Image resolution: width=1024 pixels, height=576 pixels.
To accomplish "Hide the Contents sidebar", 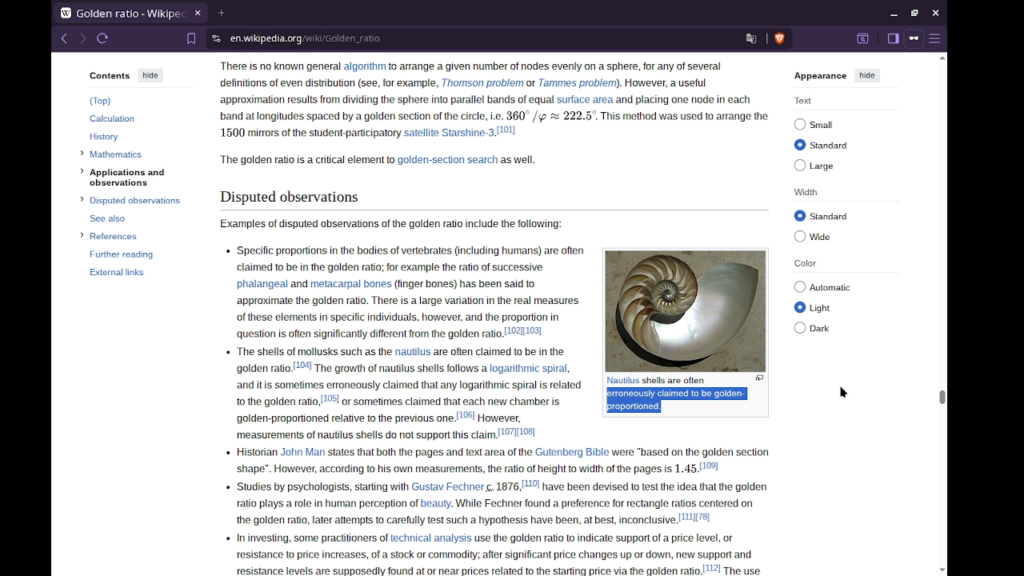I will pos(150,75).
